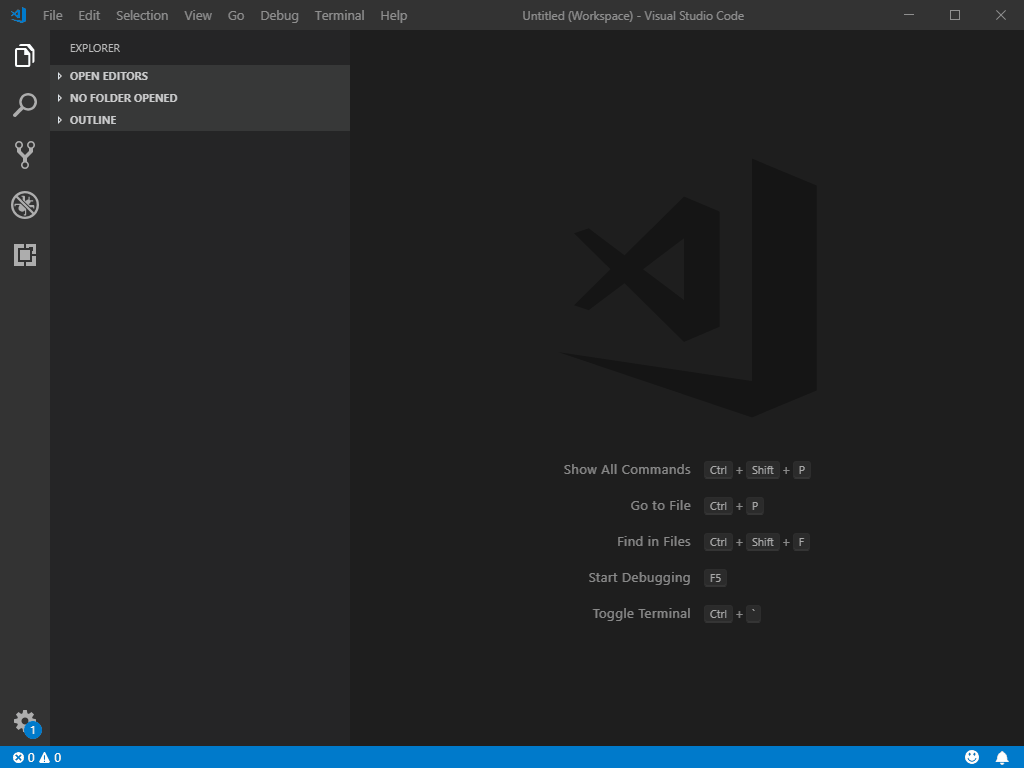Click the Manage gear icon

(25, 721)
